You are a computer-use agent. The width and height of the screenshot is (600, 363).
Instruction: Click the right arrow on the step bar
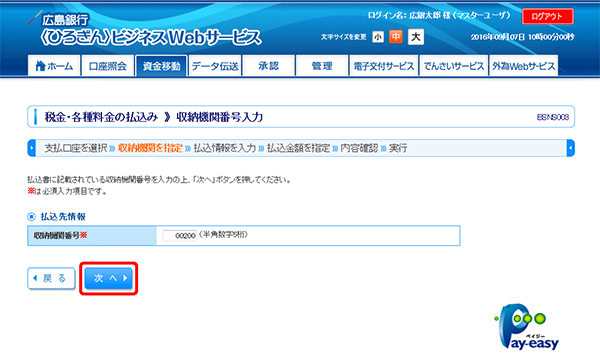pos(570,148)
